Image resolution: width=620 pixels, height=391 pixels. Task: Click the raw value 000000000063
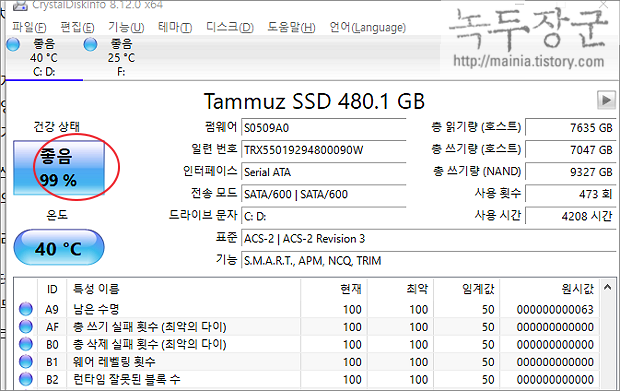tap(555, 309)
